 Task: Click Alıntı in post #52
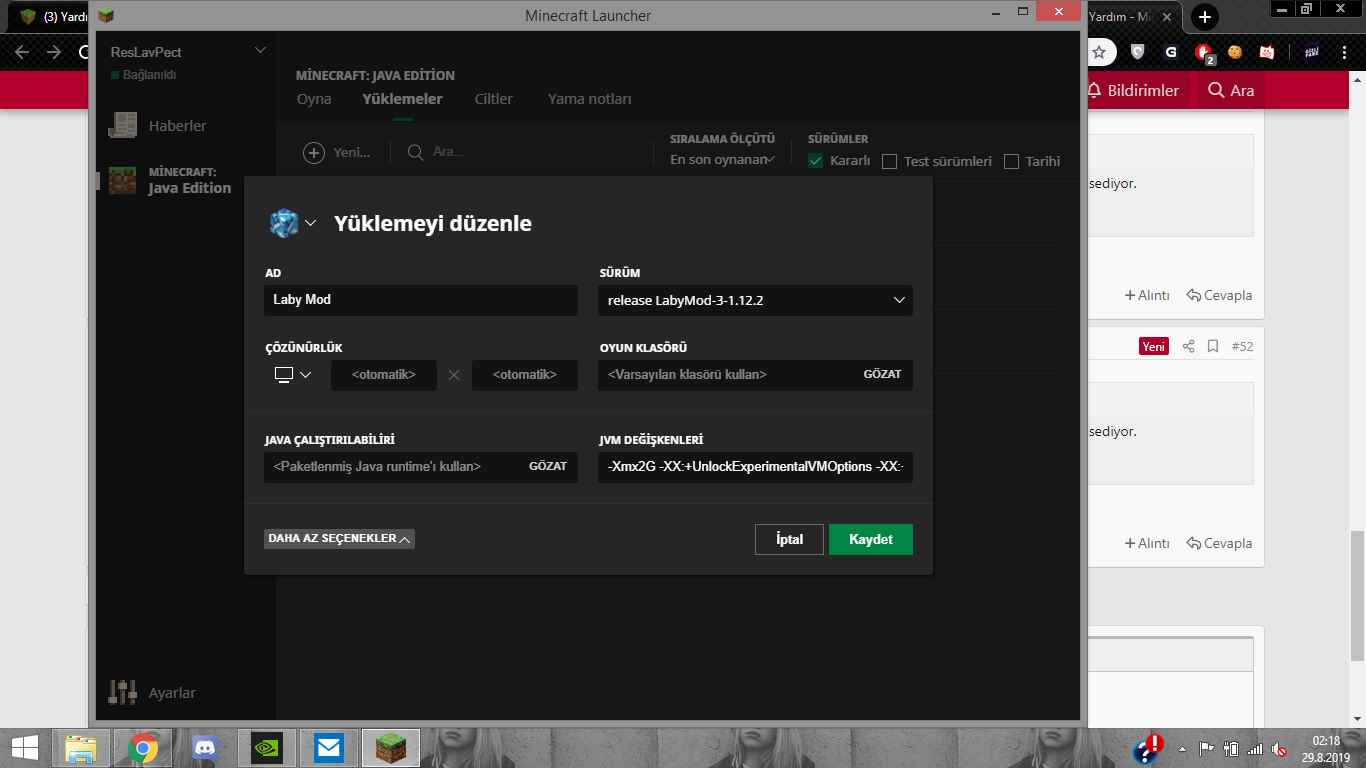[x=1147, y=543]
